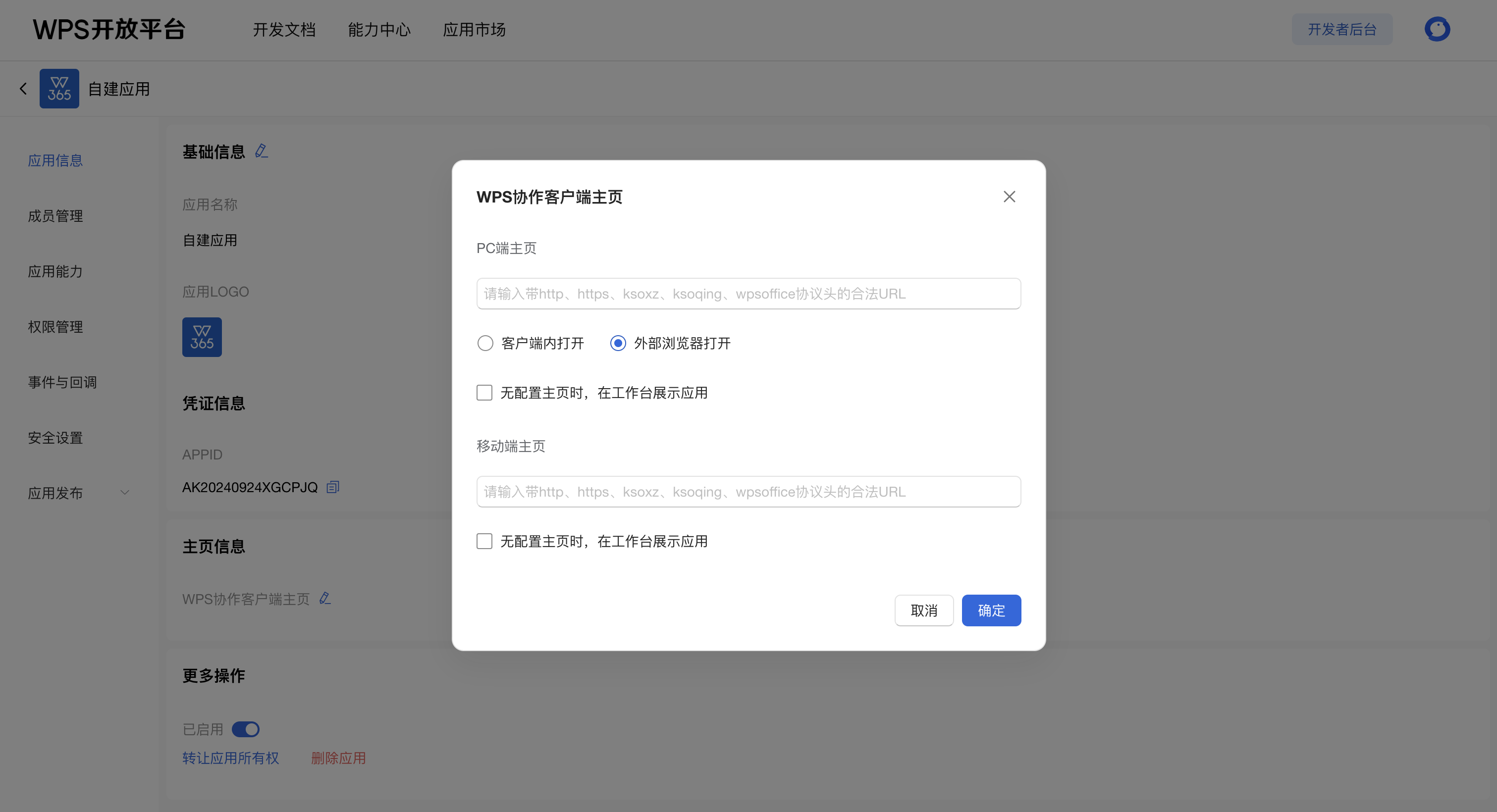Screen dimensions: 1497x812
Task: Click 删除应用 link
Action: (338, 758)
